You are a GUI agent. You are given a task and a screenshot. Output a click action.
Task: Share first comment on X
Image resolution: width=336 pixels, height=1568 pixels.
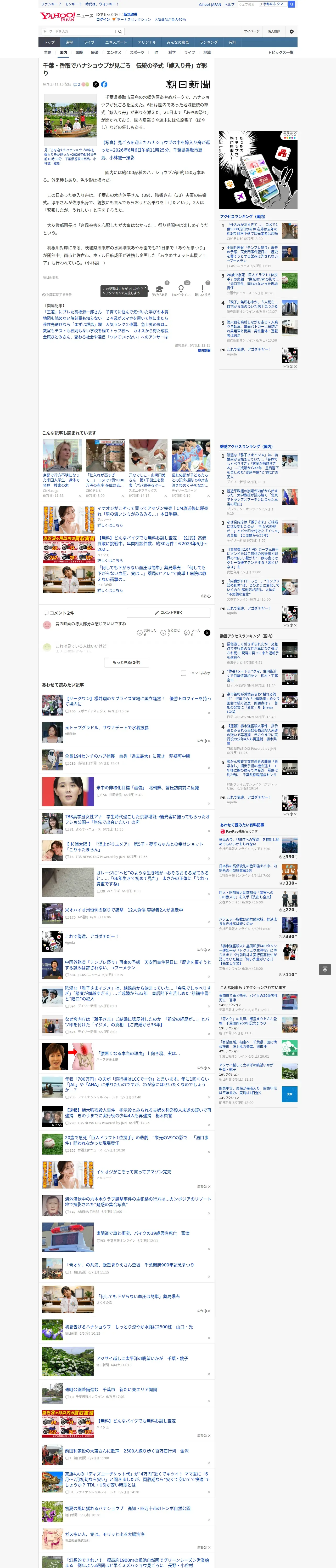click(207, 632)
